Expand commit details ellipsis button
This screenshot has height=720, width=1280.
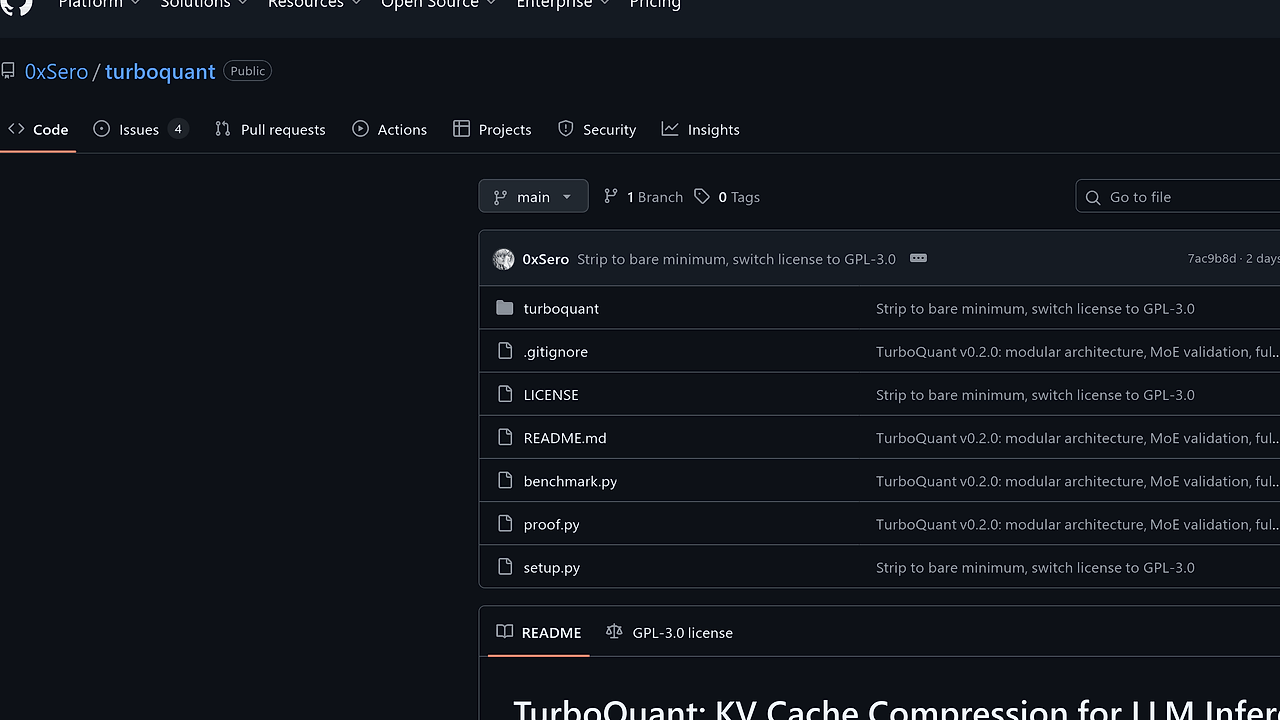click(x=918, y=258)
